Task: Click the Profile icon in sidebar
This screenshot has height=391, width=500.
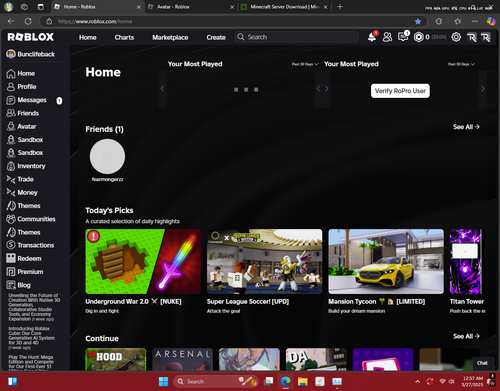Action: click(x=11, y=87)
